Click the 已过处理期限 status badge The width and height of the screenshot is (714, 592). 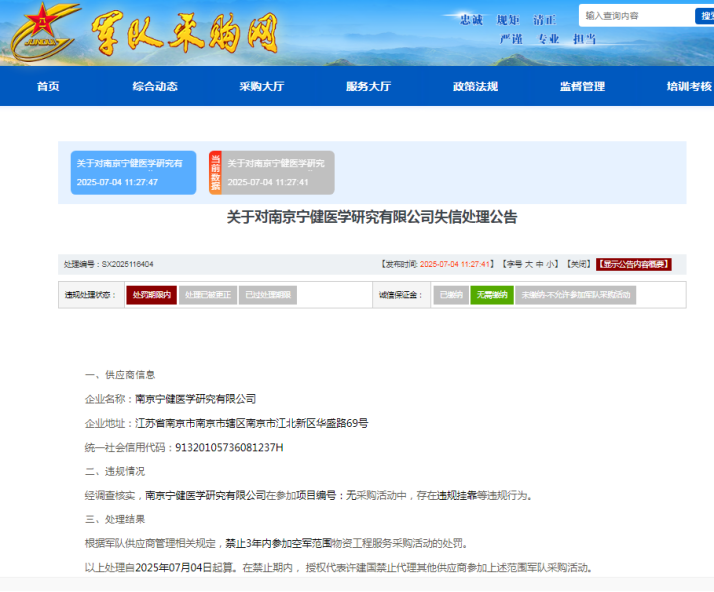tap(268, 295)
